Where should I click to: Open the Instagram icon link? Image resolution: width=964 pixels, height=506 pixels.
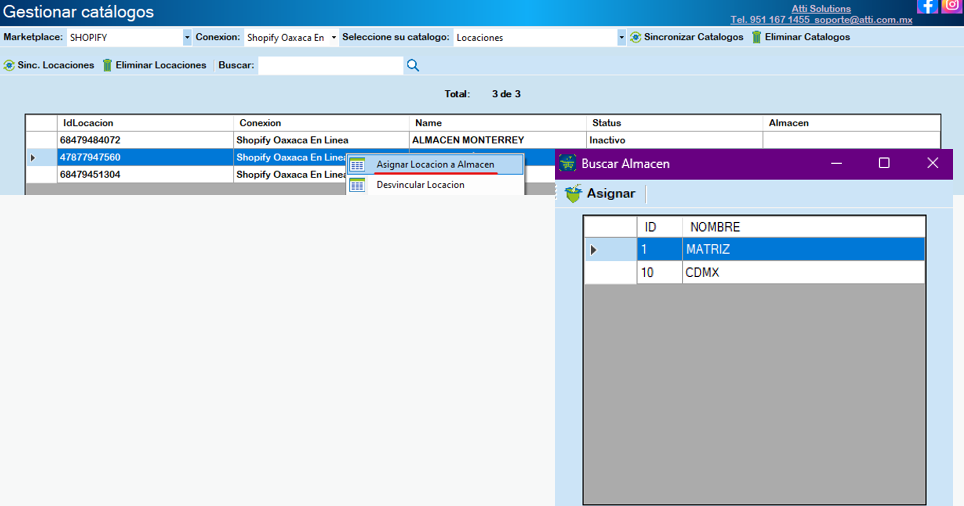pos(951,6)
